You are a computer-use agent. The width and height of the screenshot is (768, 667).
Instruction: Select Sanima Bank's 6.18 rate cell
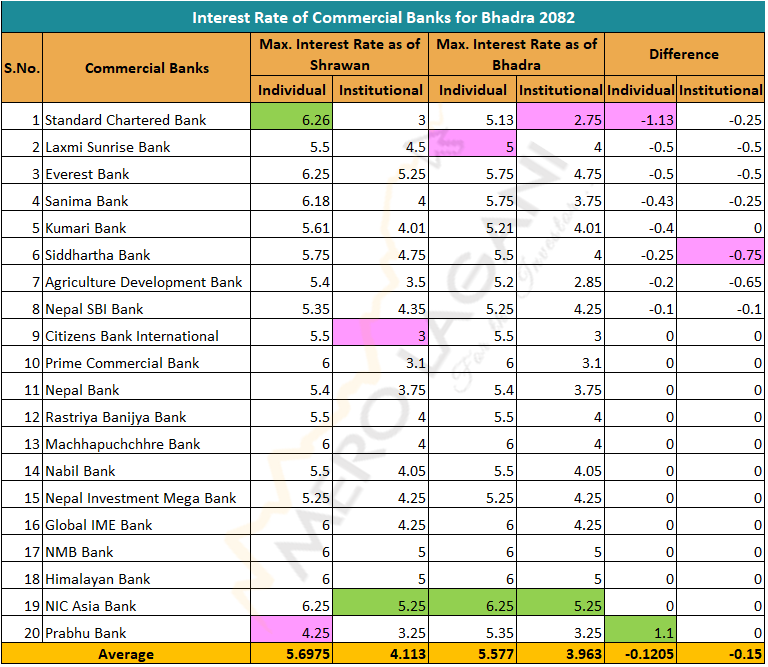click(291, 197)
